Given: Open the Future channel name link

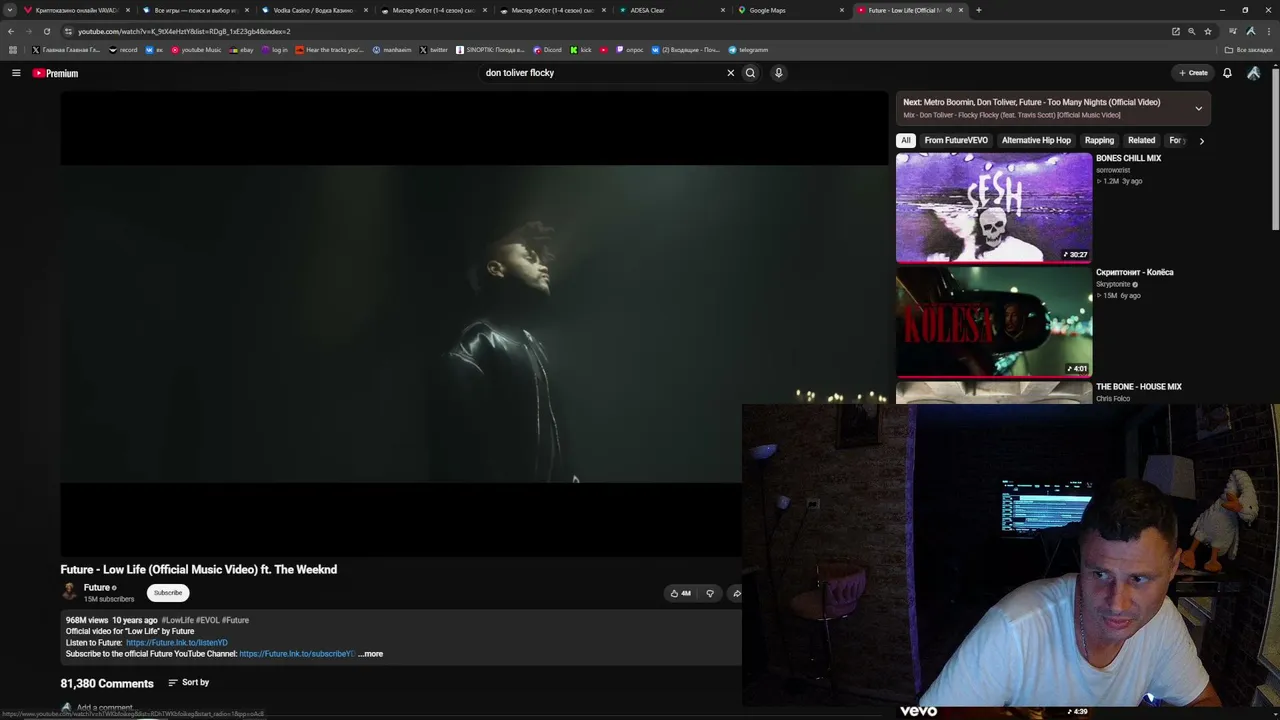Looking at the screenshot, I should tap(97, 588).
